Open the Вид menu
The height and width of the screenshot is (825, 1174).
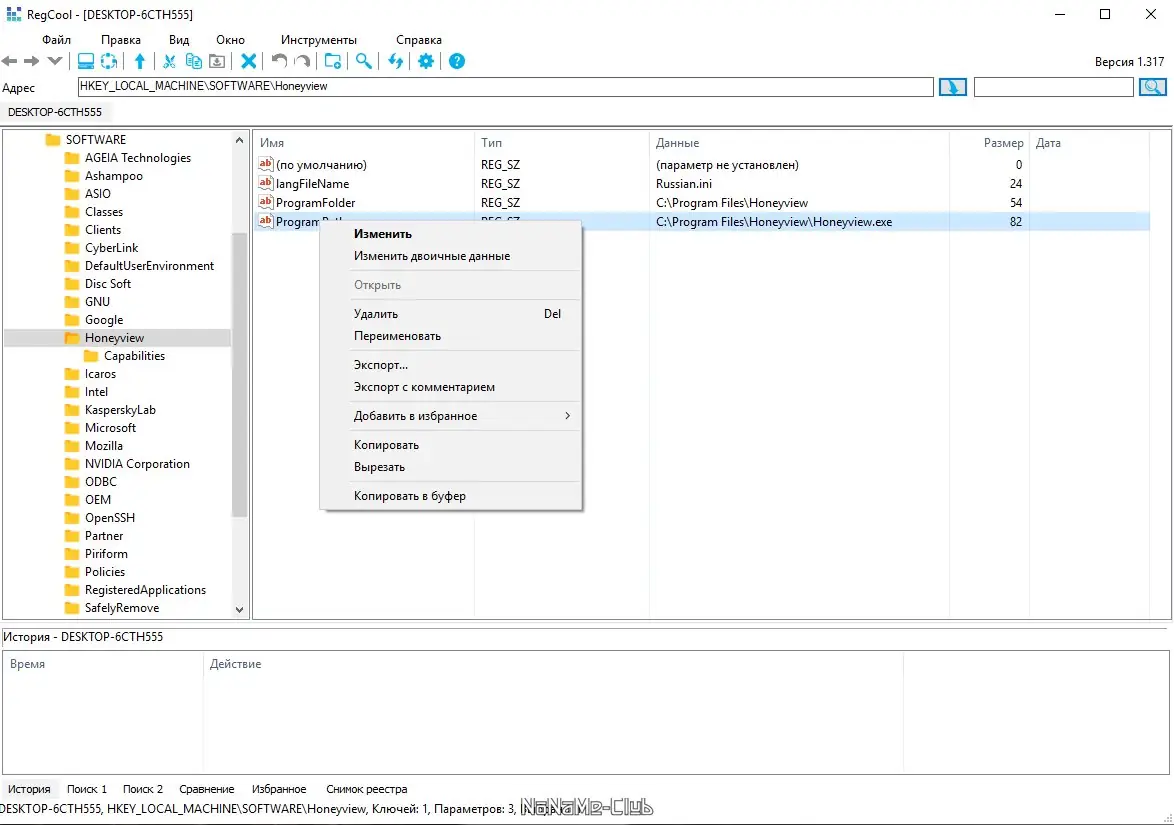tap(179, 40)
